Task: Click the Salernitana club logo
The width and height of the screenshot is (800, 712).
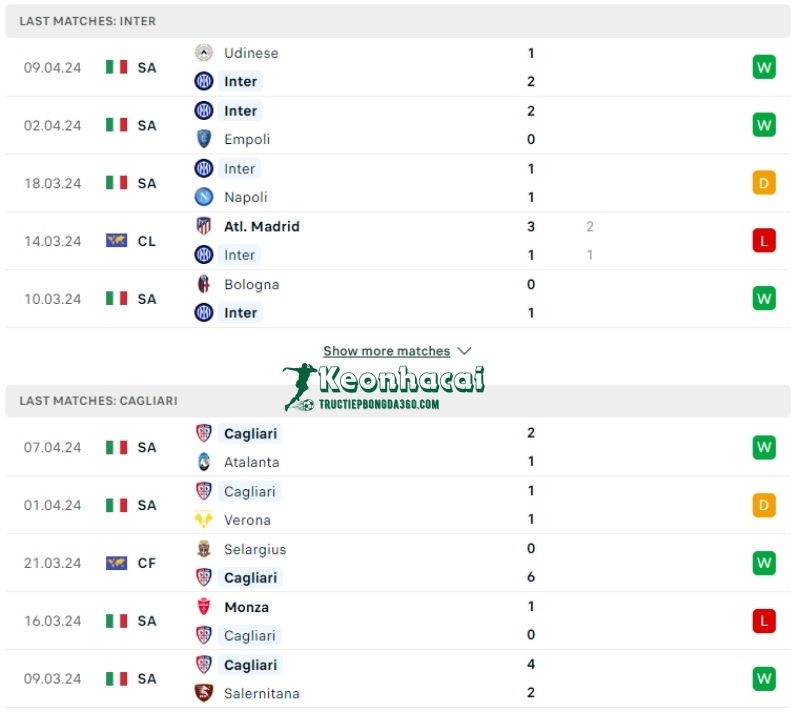Action: pyautogui.click(x=204, y=693)
